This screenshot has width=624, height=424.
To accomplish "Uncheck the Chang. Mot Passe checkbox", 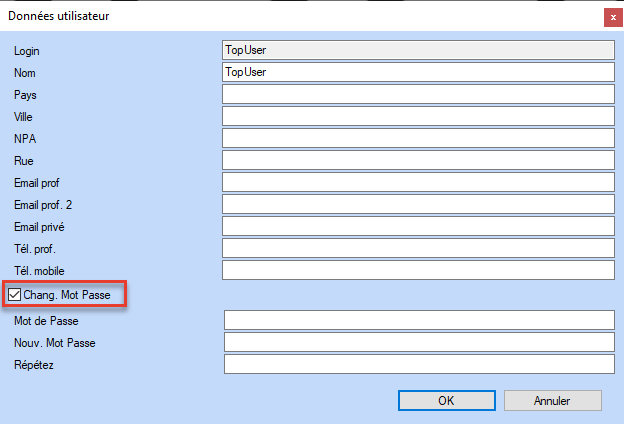I will point(14,295).
